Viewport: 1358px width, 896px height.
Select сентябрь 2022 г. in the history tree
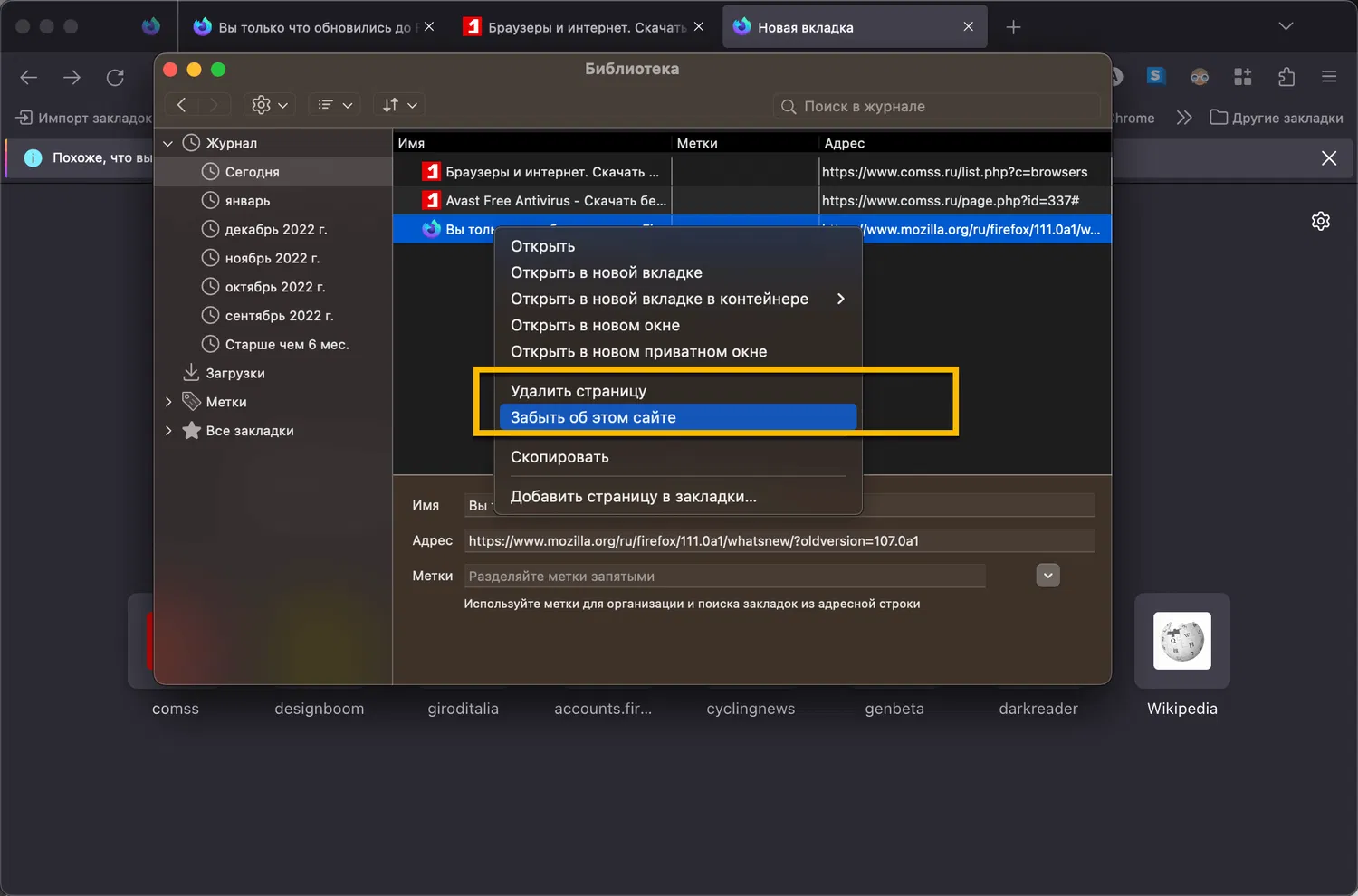point(273,316)
